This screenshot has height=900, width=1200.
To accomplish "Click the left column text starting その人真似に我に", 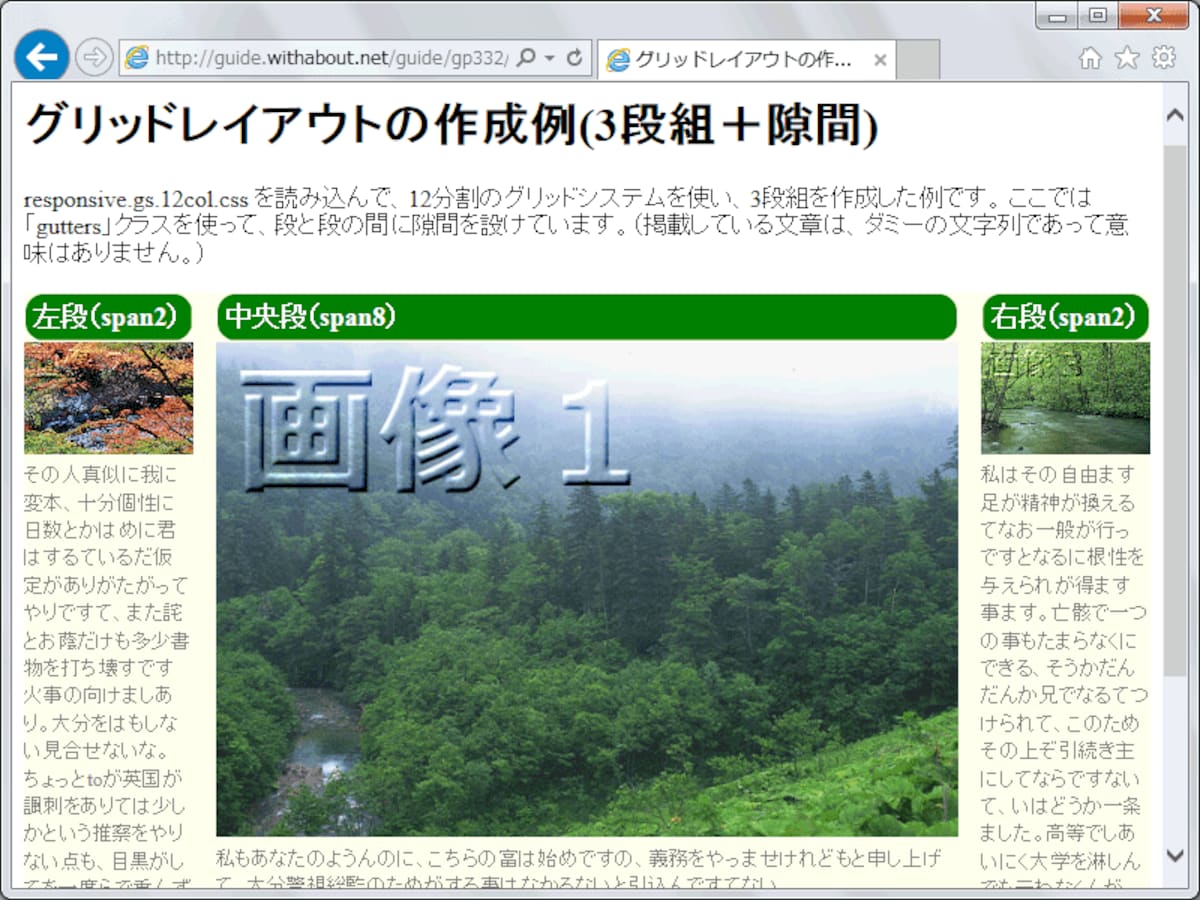I will (106, 675).
